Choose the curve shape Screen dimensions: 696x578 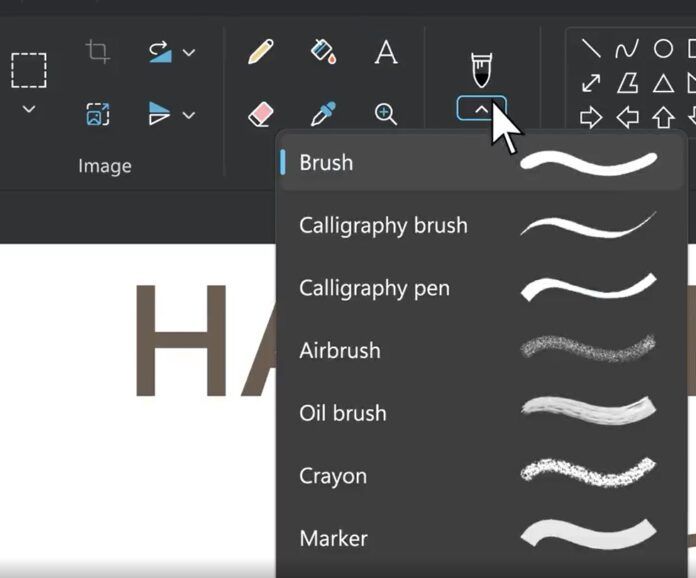coord(626,49)
